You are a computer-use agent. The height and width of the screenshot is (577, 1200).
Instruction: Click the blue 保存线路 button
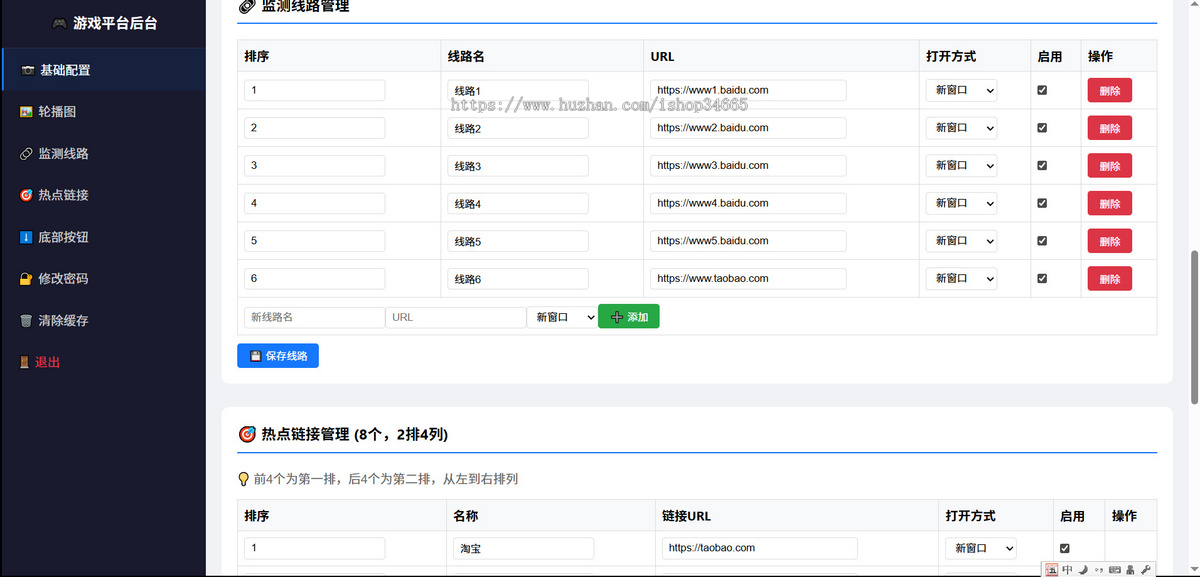pyautogui.click(x=278, y=356)
